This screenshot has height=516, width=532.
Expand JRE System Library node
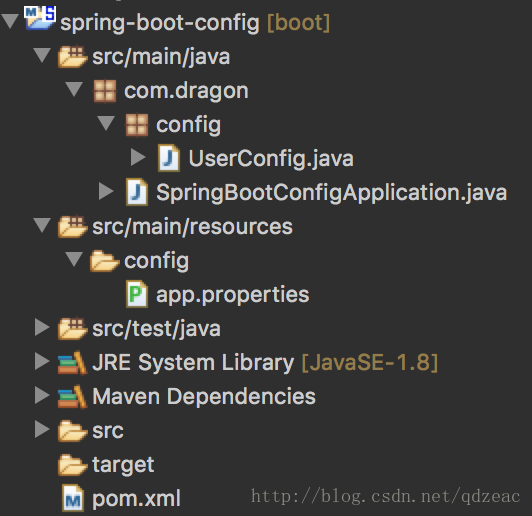(42, 361)
